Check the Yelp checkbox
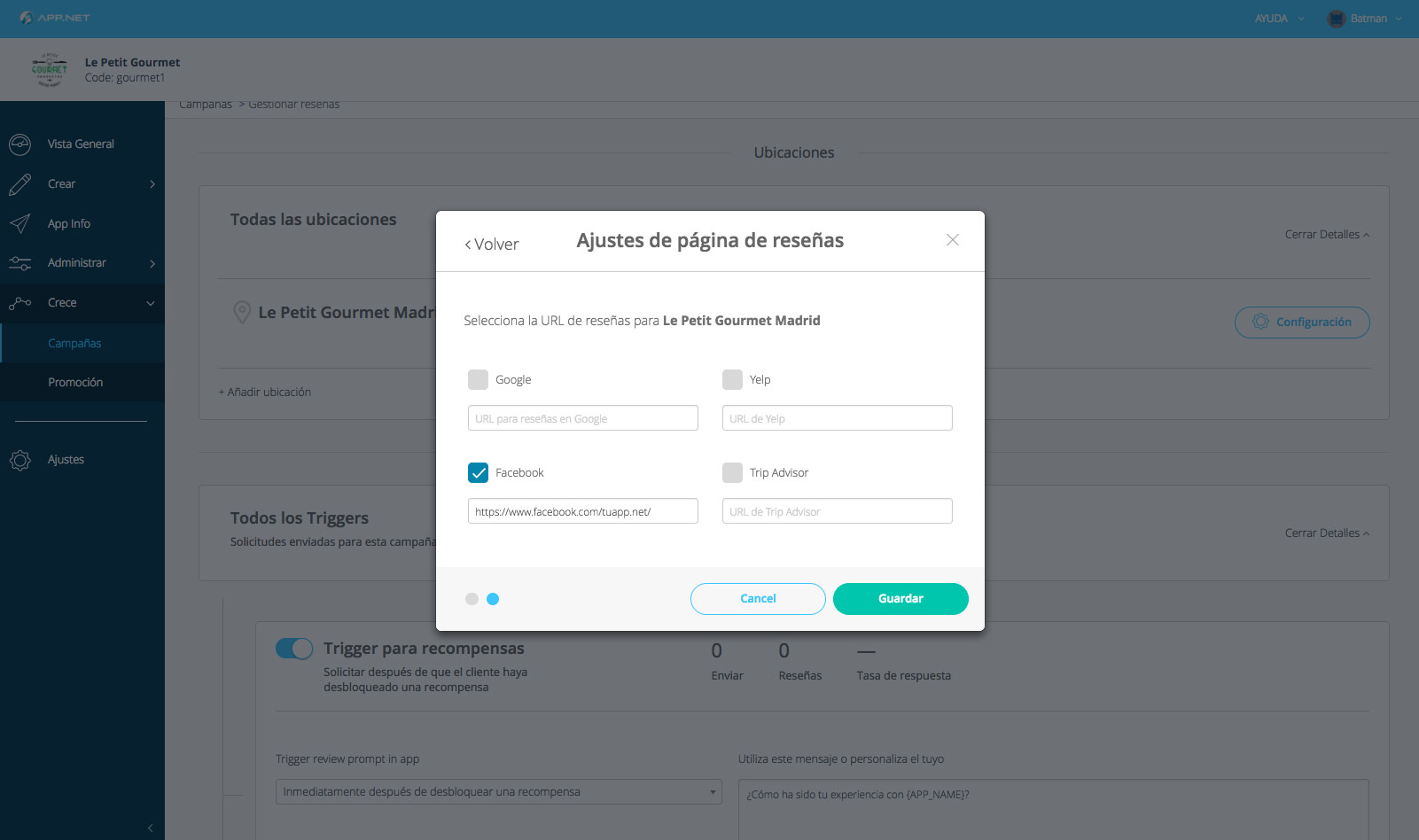Viewport: 1419px width, 840px height. (732, 379)
